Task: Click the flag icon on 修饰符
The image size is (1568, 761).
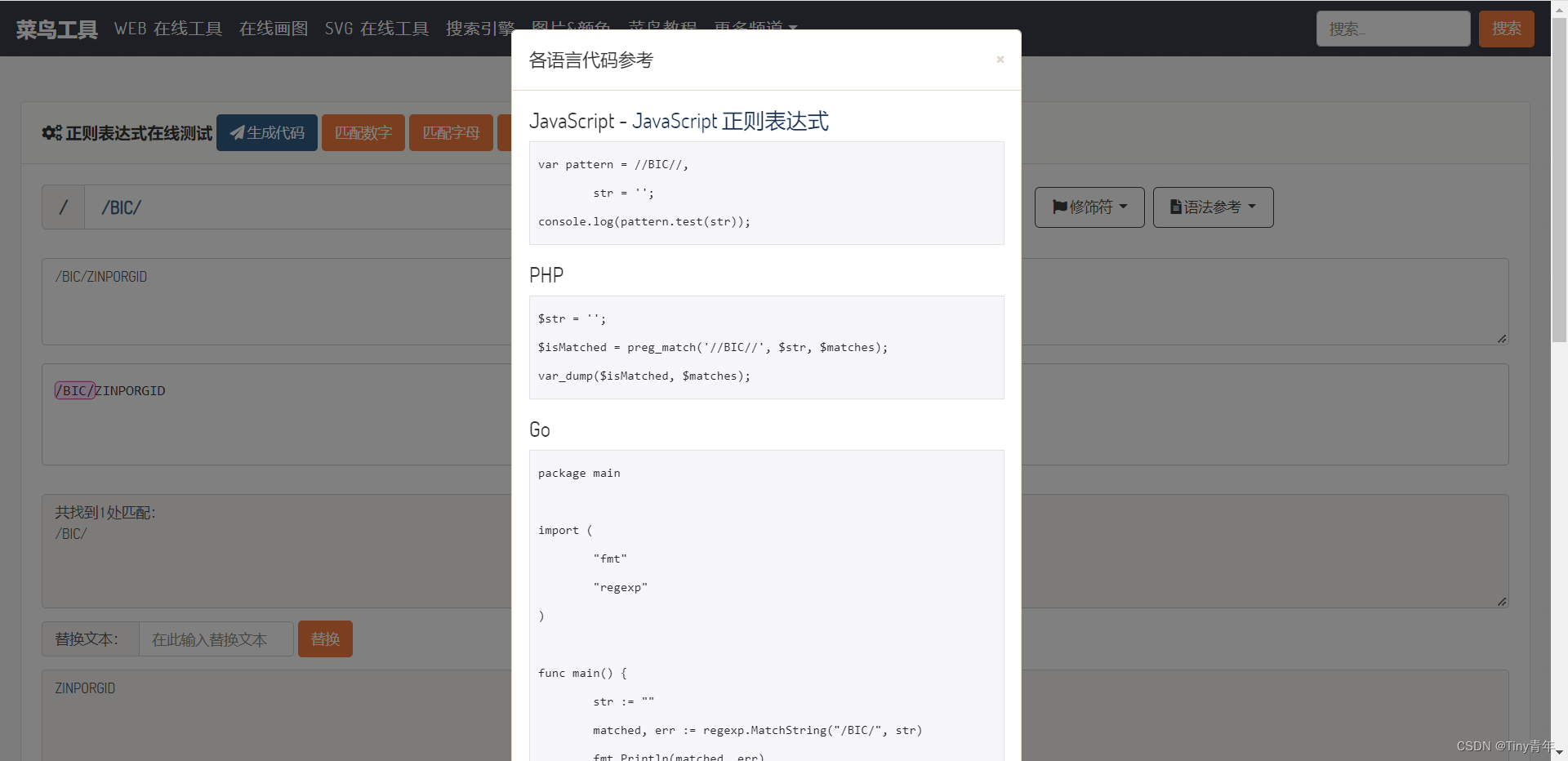Action: click(1060, 207)
